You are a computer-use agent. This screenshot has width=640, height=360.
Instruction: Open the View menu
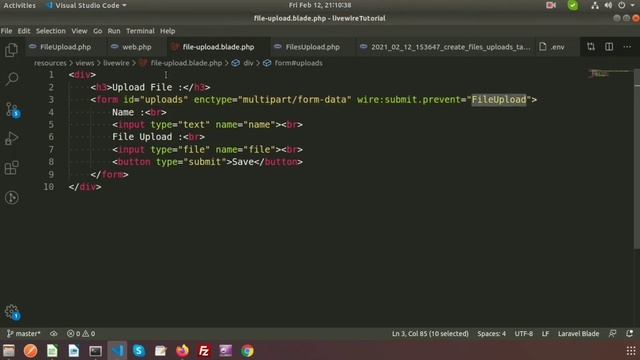[x=79, y=31]
